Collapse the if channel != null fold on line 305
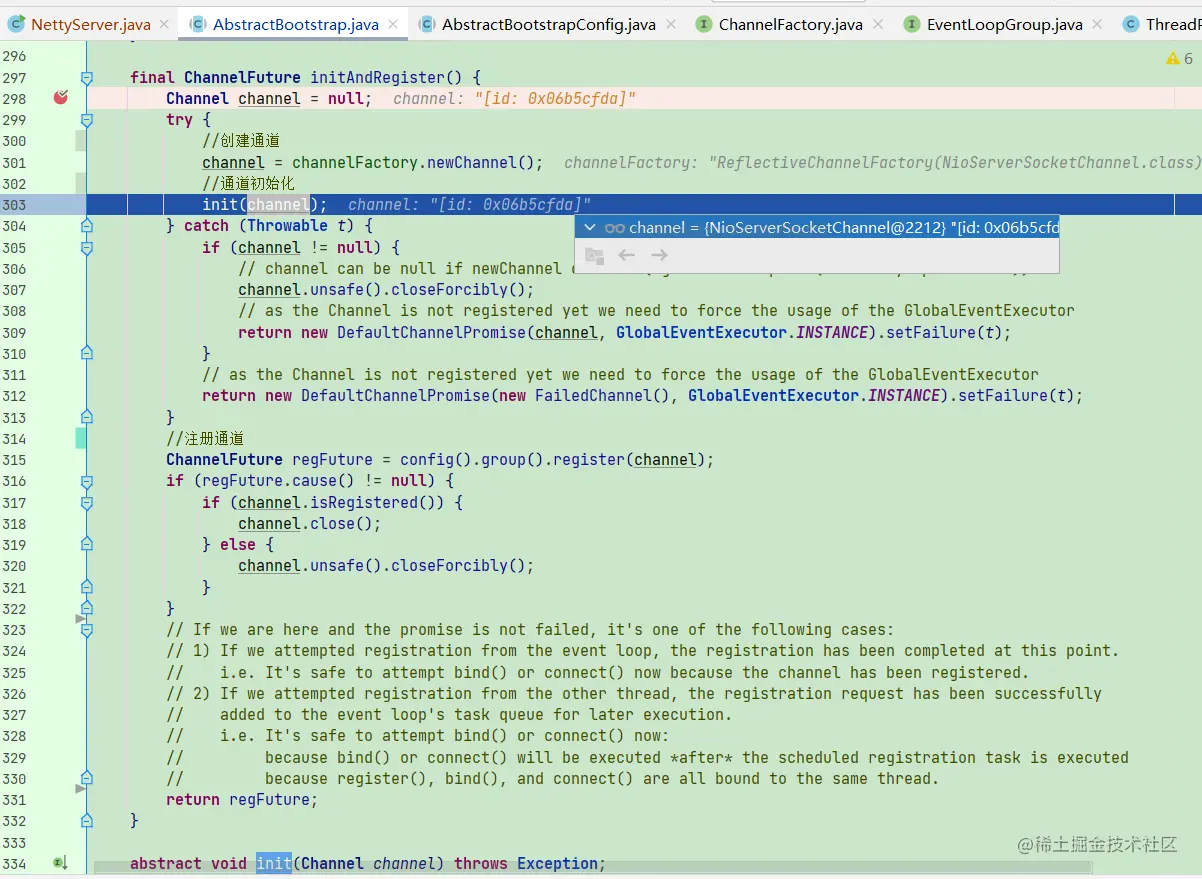This screenshot has width=1202, height=879. click(87, 247)
